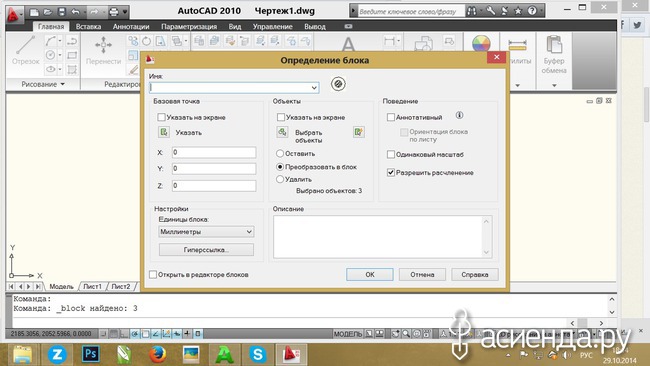Screen dimensions: 650x366
Task: Click the Save diskette icon in quick access toolbar
Action: [x=61, y=12]
